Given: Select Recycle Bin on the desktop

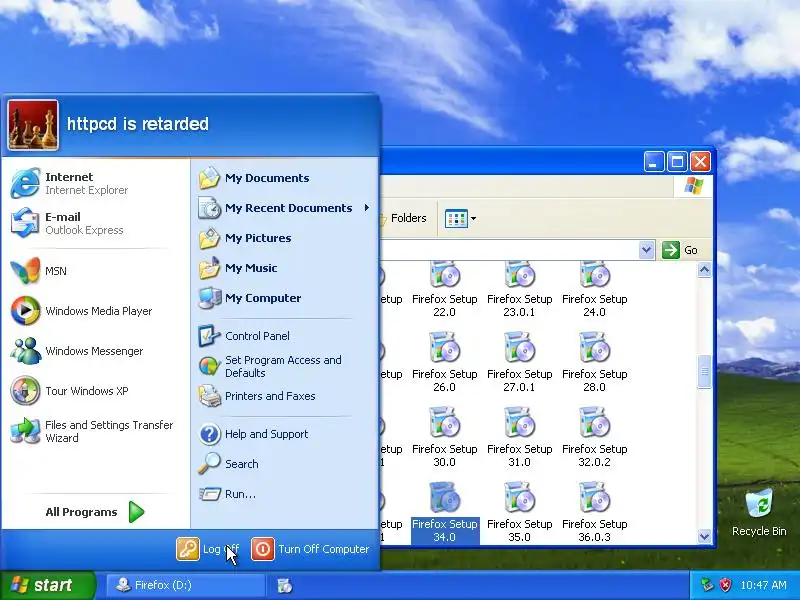Looking at the screenshot, I should (759, 513).
